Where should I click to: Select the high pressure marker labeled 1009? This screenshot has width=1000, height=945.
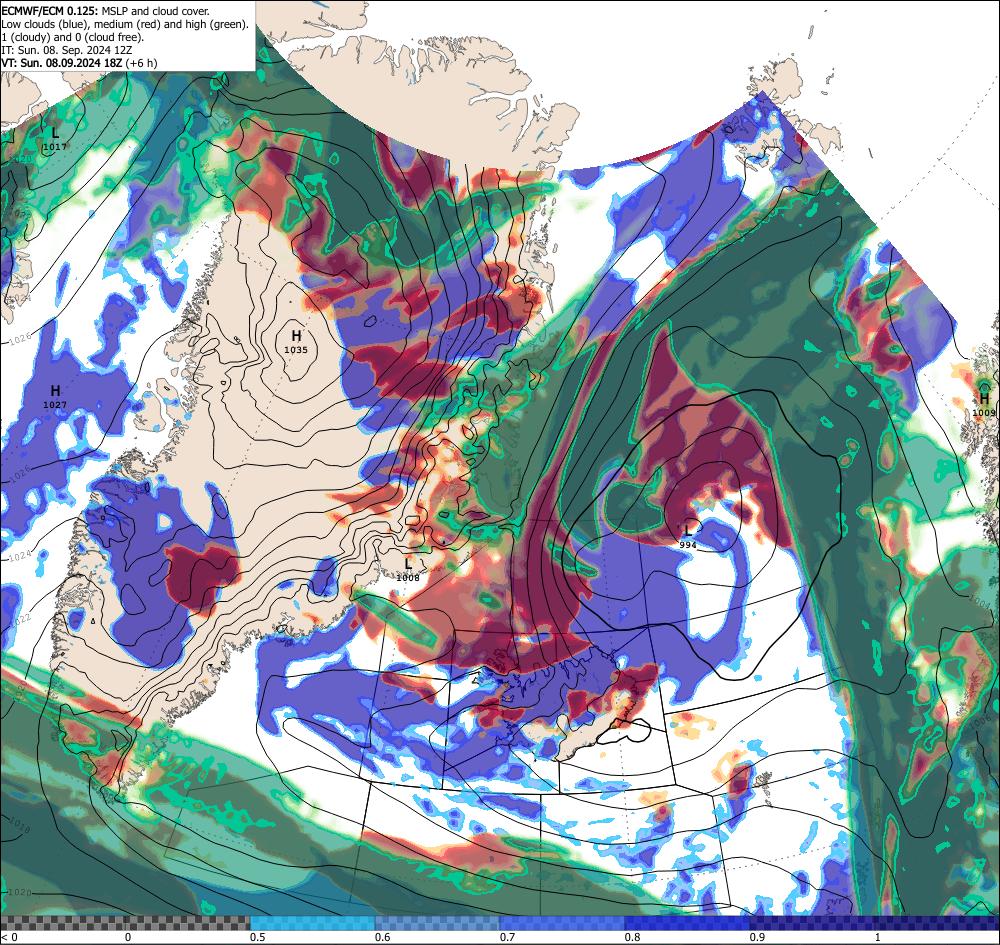tap(984, 404)
